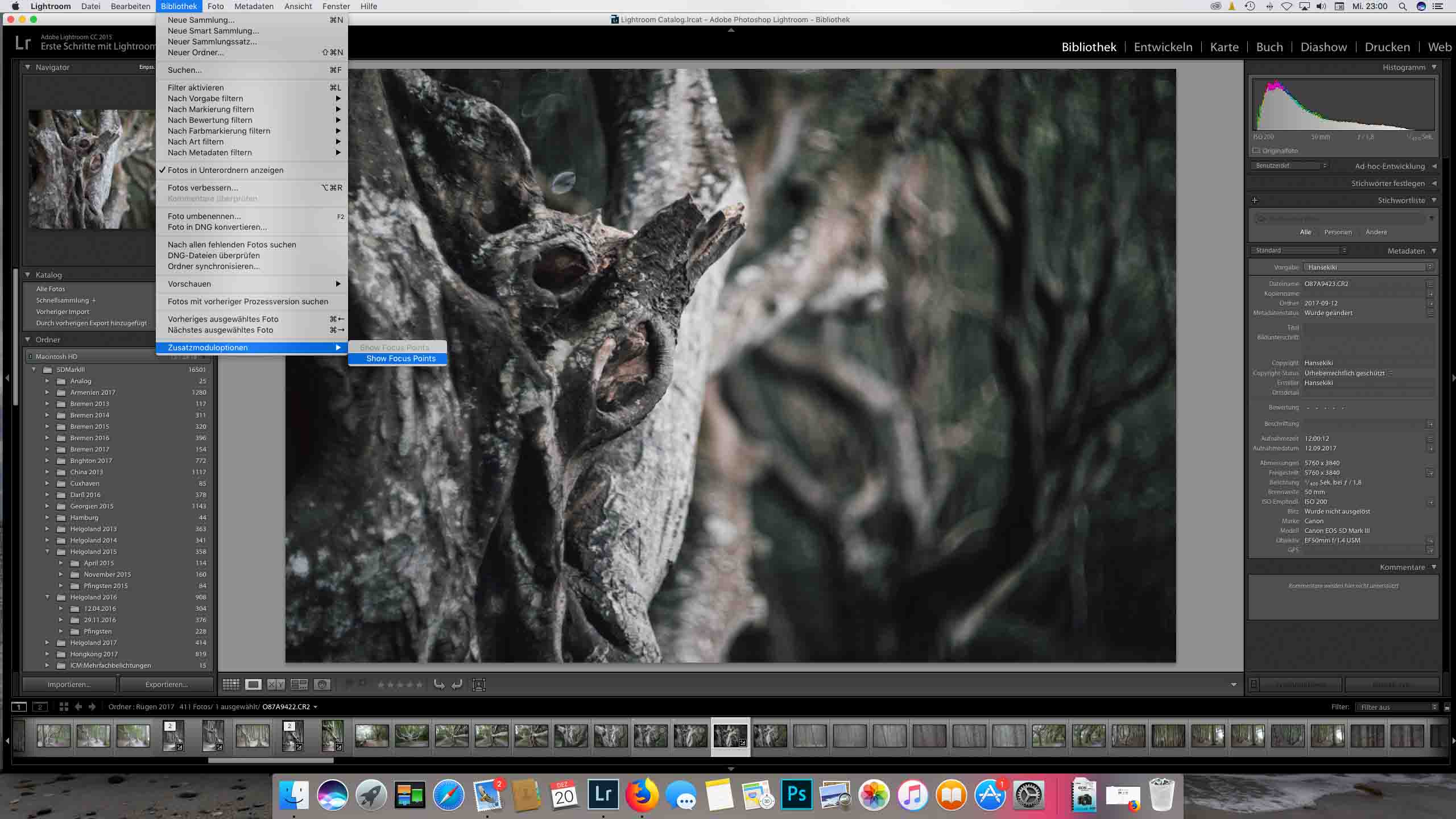Add keyword with Stichwortliste plus icon
This screenshot has height=819, width=1456.
point(1255,200)
